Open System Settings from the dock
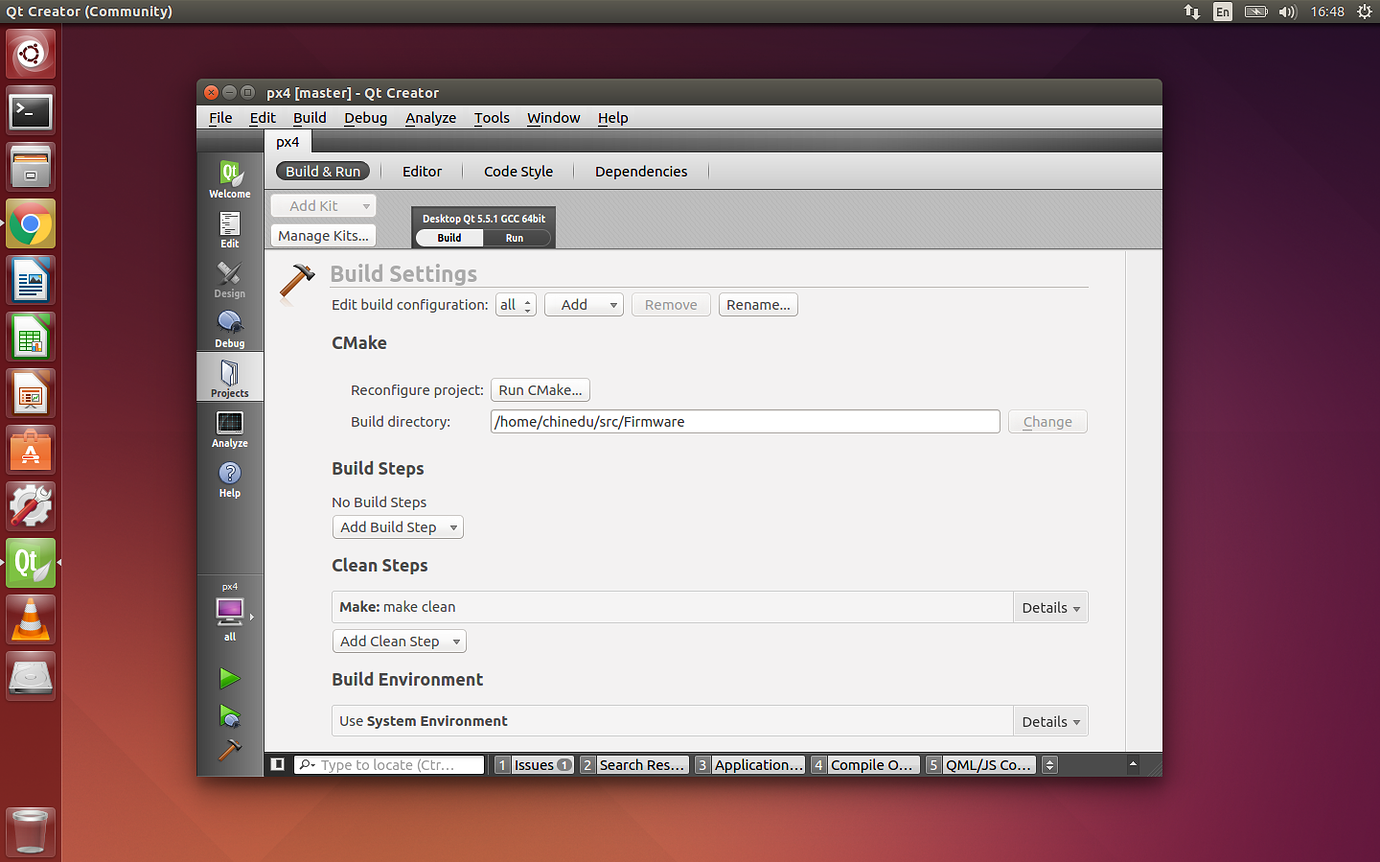 [31, 506]
